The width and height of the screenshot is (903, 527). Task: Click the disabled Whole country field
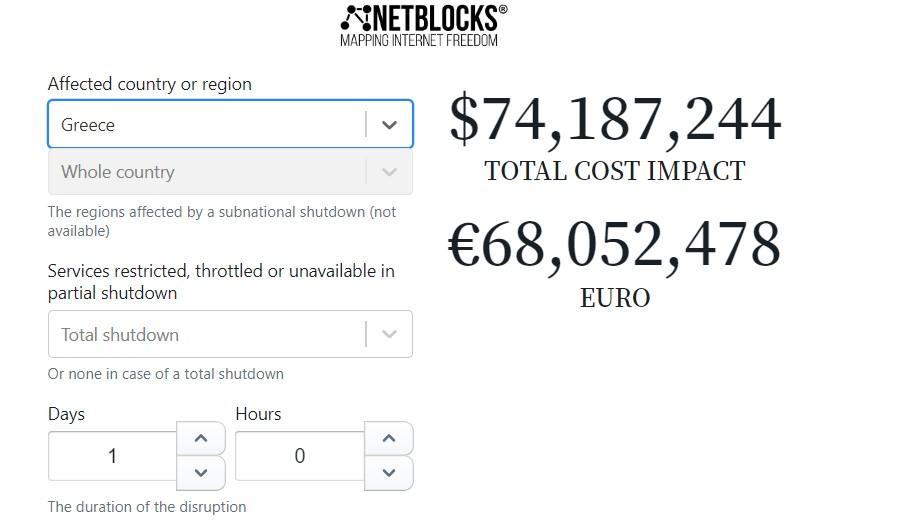[230, 172]
